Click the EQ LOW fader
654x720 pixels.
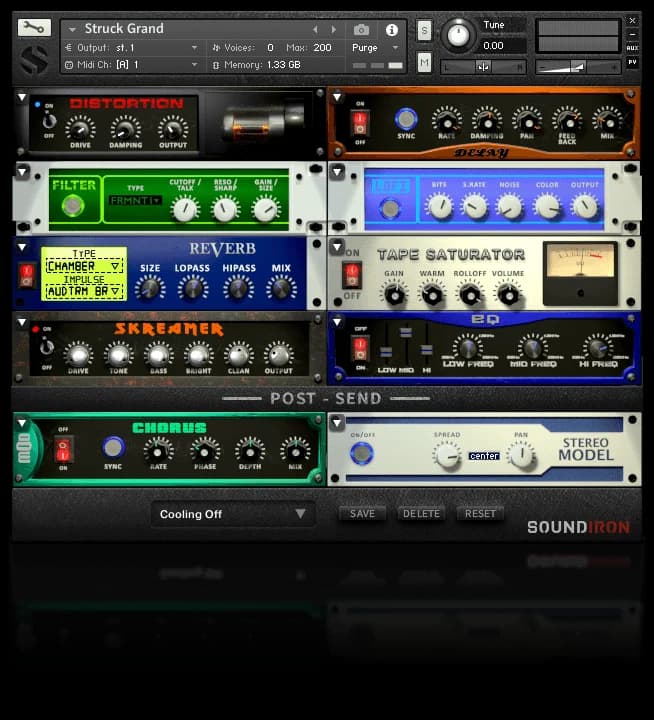tap(385, 351)
